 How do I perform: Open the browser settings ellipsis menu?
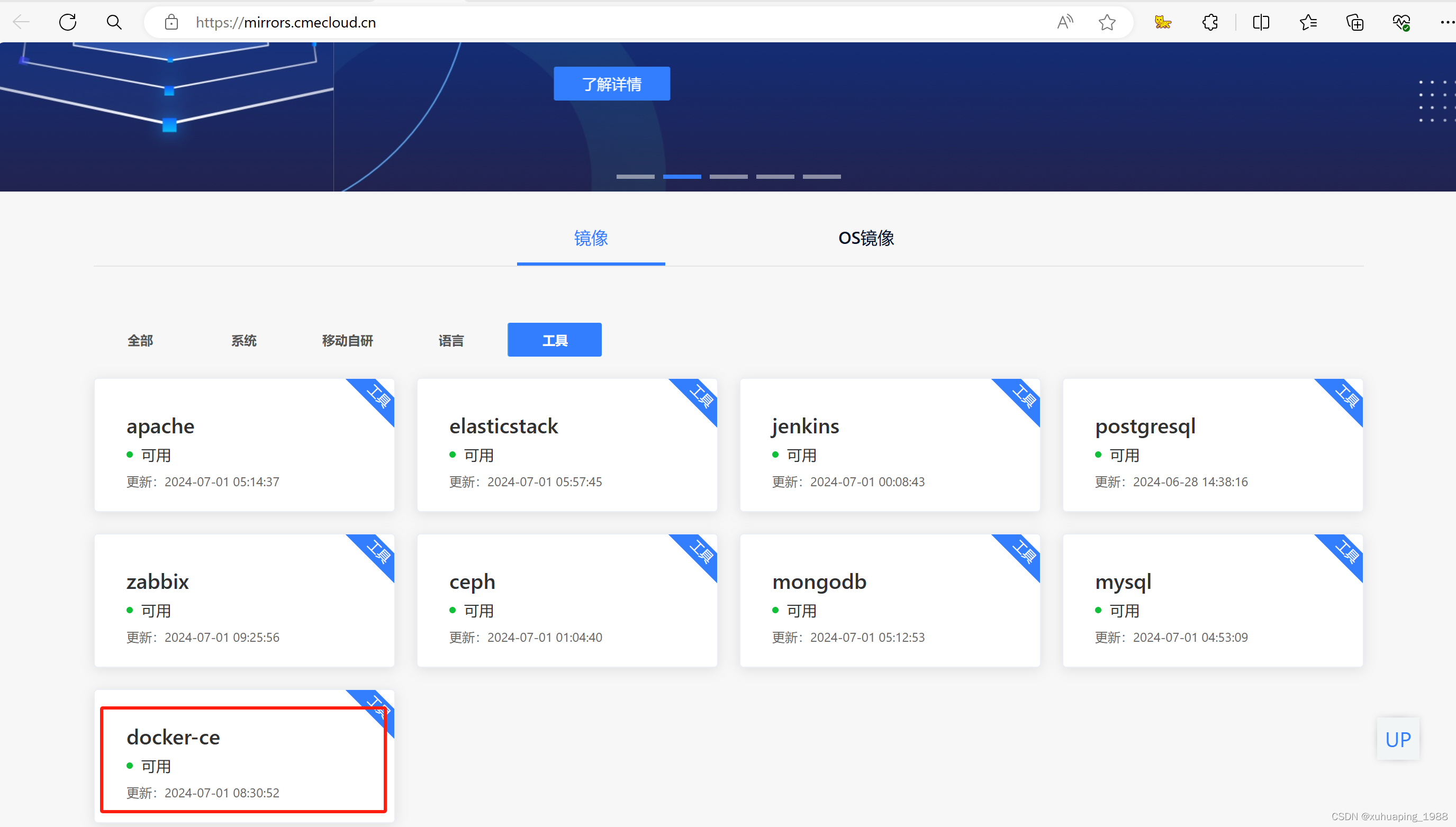pyautogui.click(x=1447, y=22)
